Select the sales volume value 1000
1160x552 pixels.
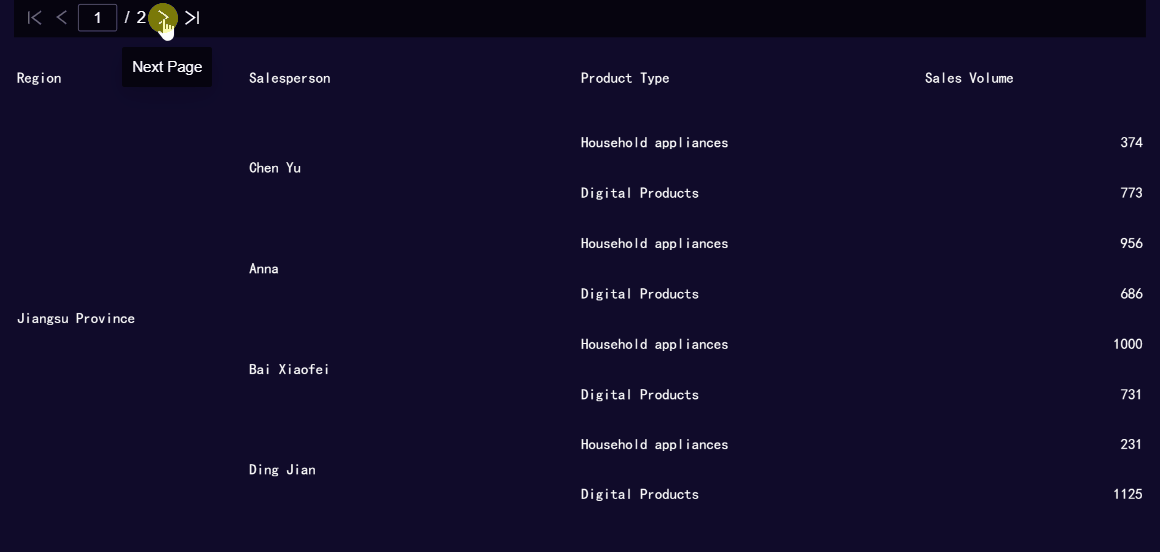pyautogui.click(x=1128, y=344)
